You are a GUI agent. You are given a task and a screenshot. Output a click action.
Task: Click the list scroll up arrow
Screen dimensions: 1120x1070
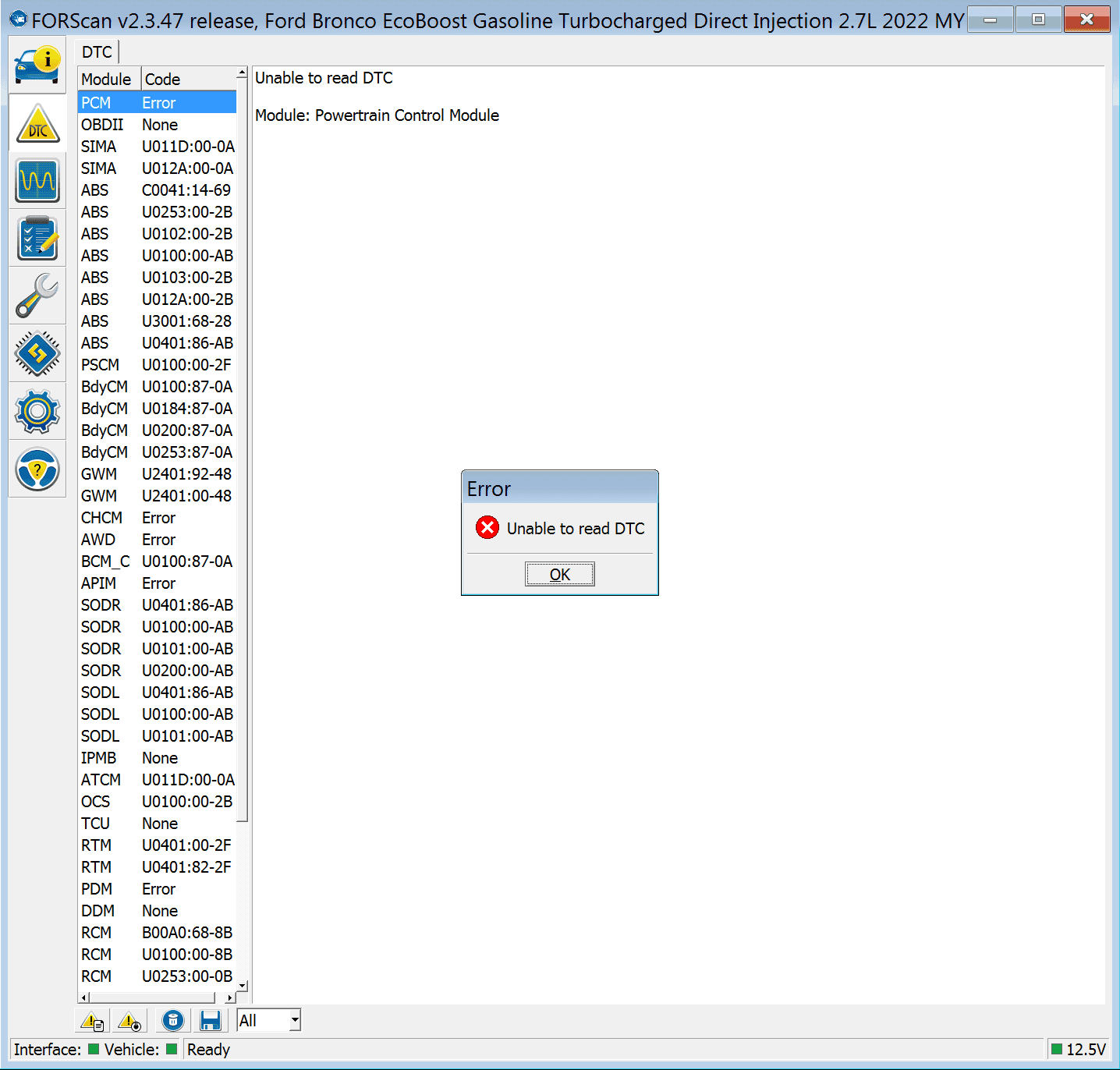pyautogui.click(x=242, y=73)
